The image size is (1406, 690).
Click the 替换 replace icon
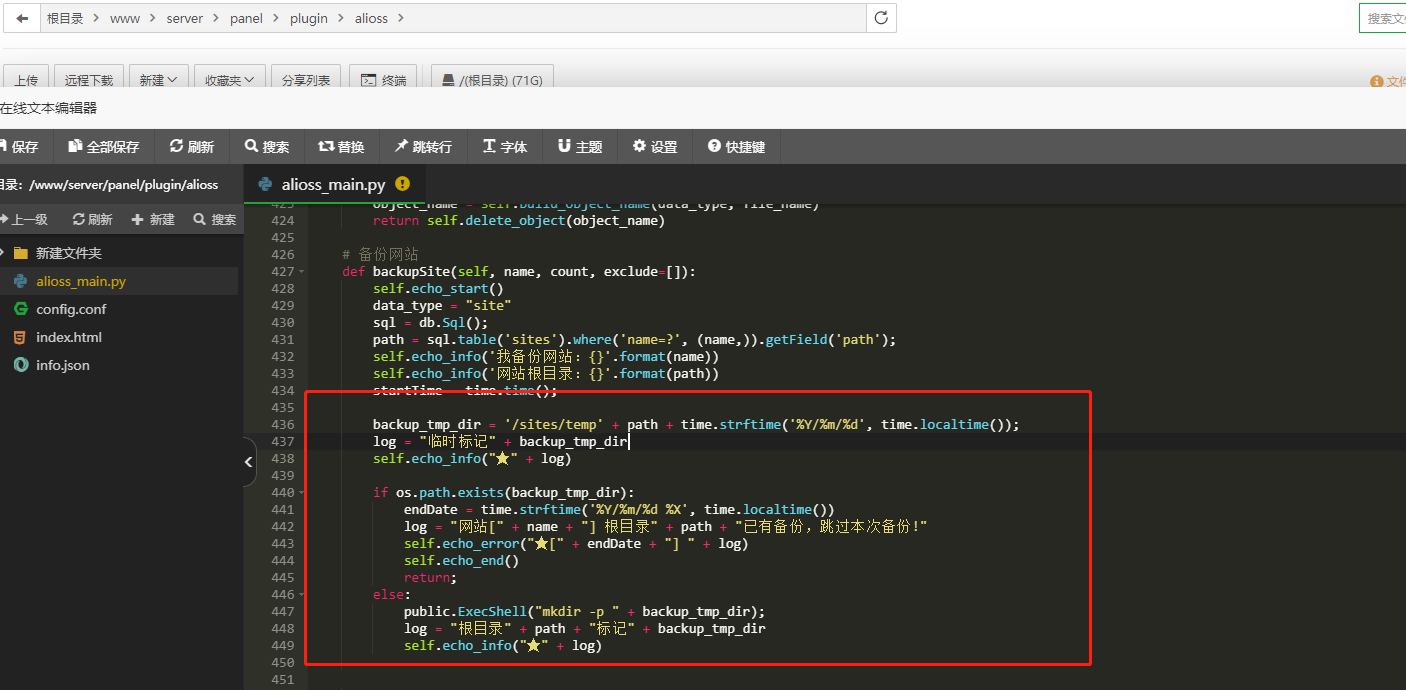coord(326,146)
